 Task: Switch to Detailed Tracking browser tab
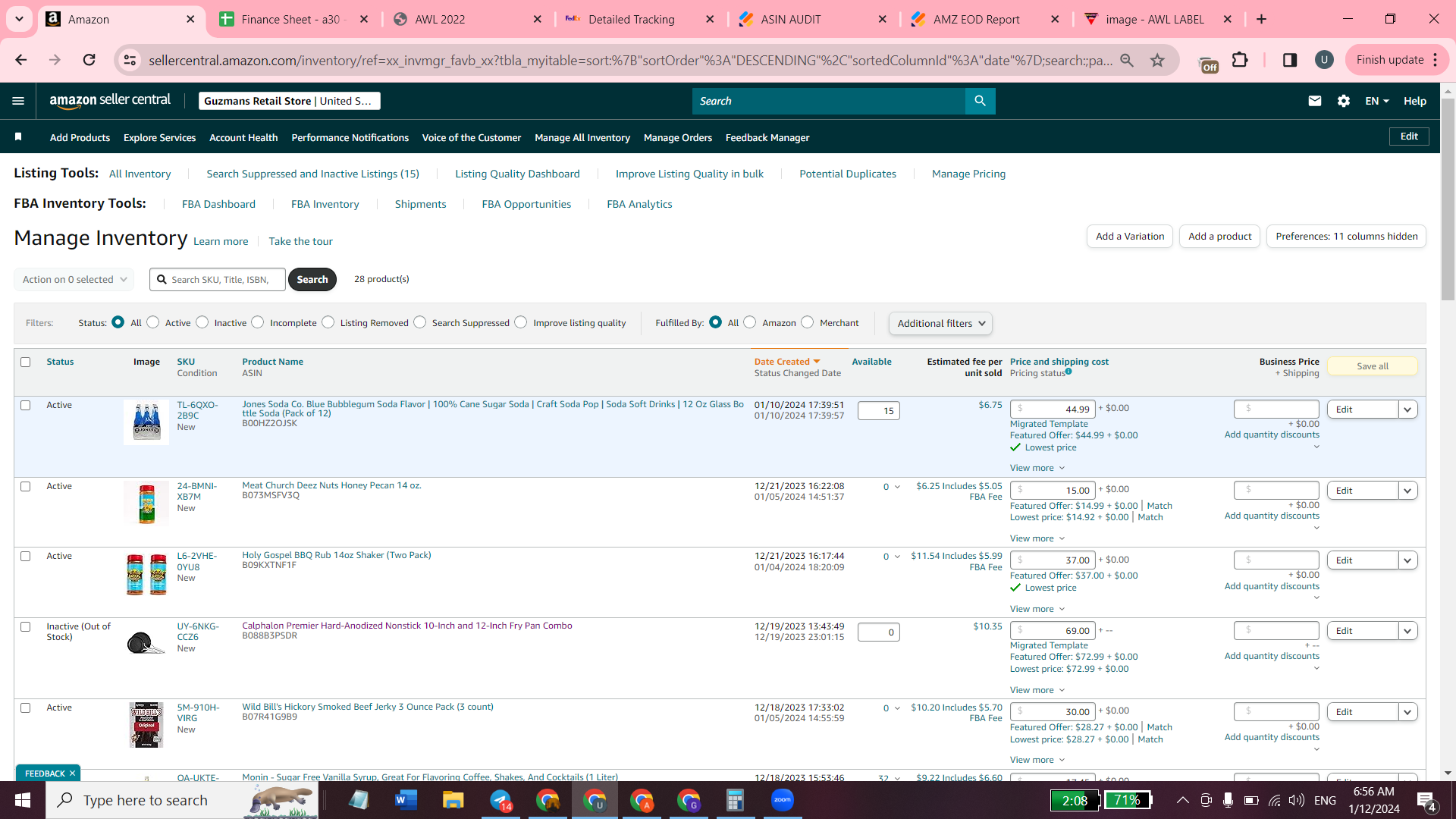pyautogui.click(x=639, y=19)
